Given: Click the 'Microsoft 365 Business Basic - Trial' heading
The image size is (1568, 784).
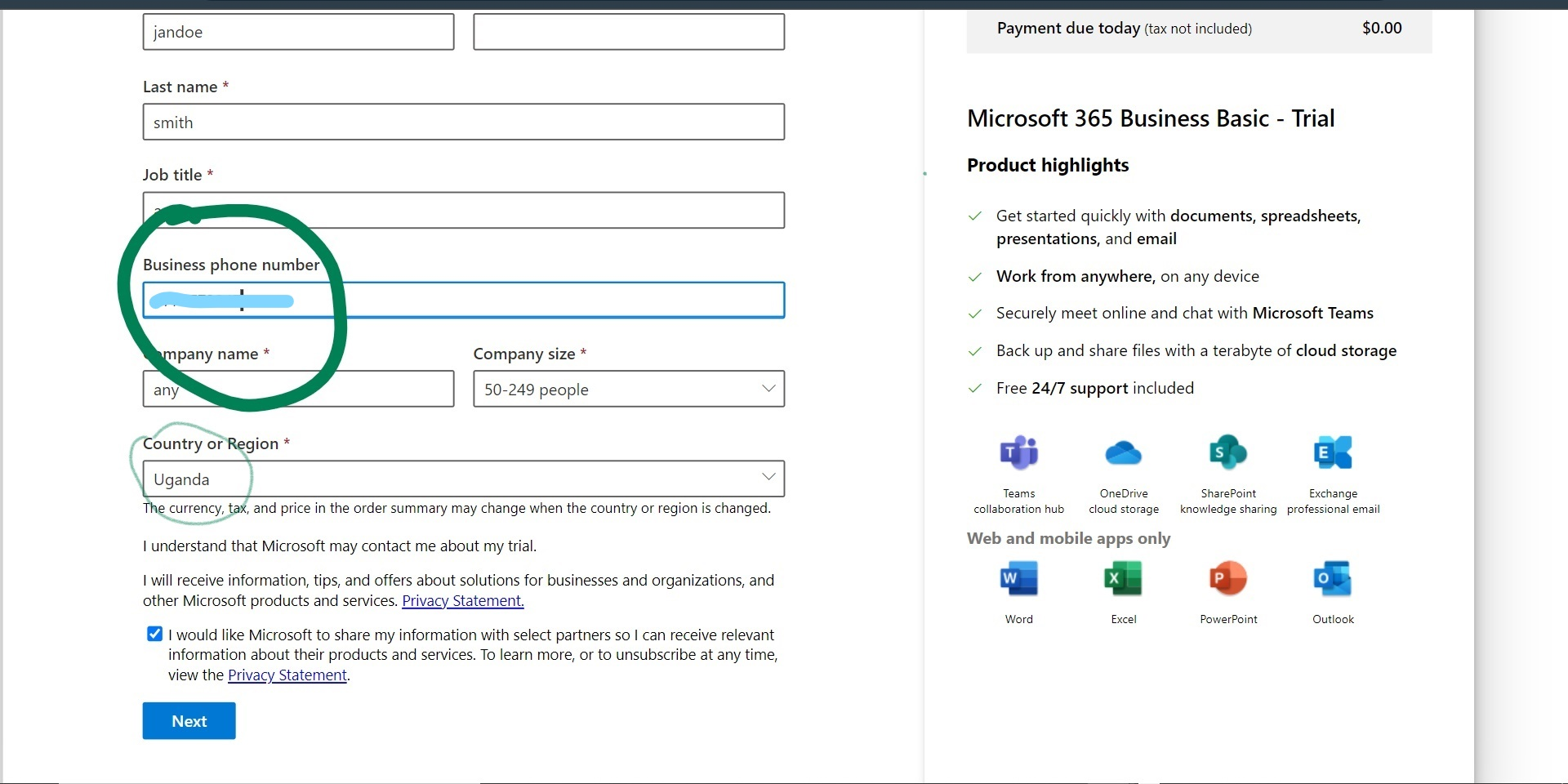Looking at the screenshot, I should click(1151, 118).
